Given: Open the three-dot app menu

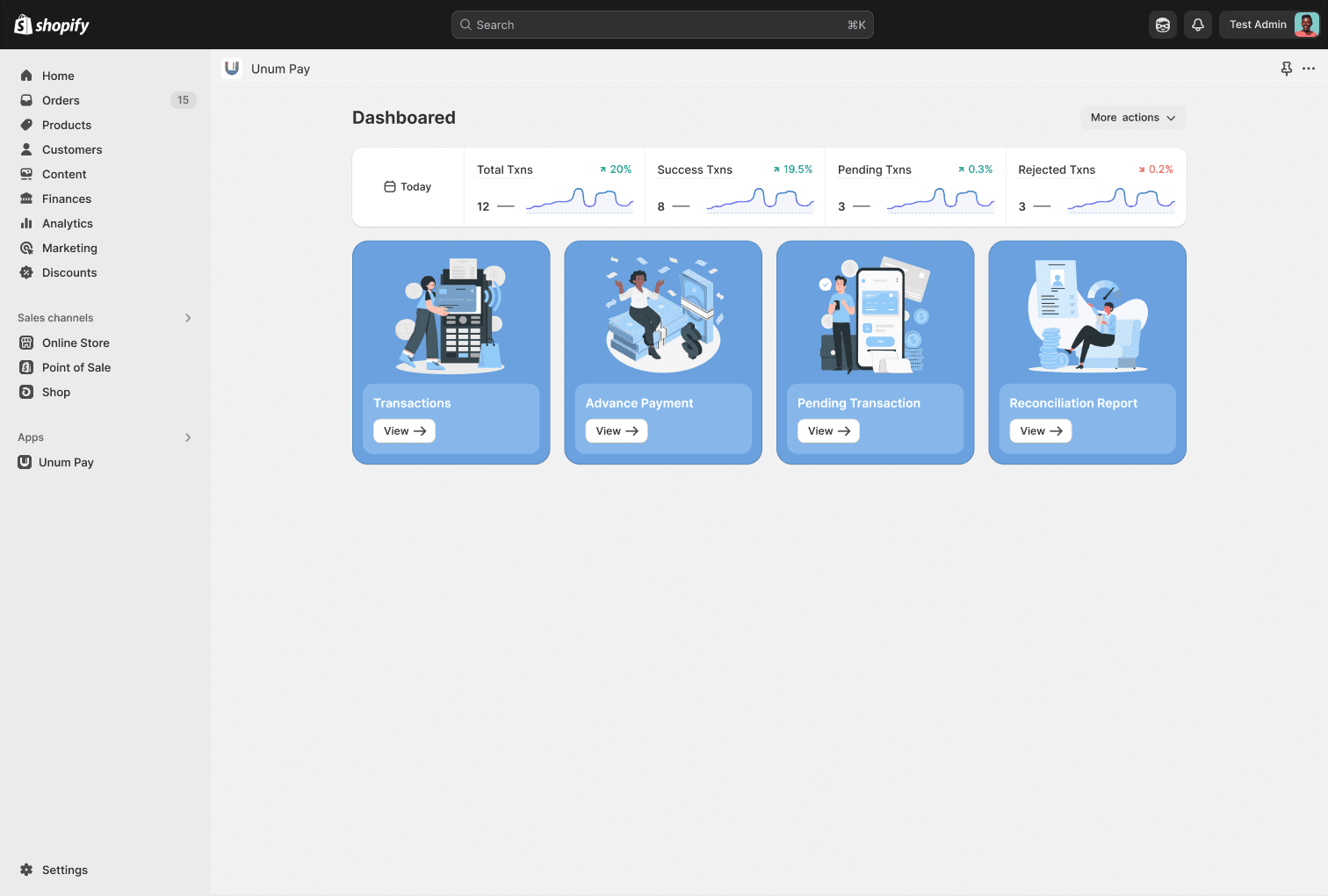Looking at the screenshot, I should click(1309, 69).
